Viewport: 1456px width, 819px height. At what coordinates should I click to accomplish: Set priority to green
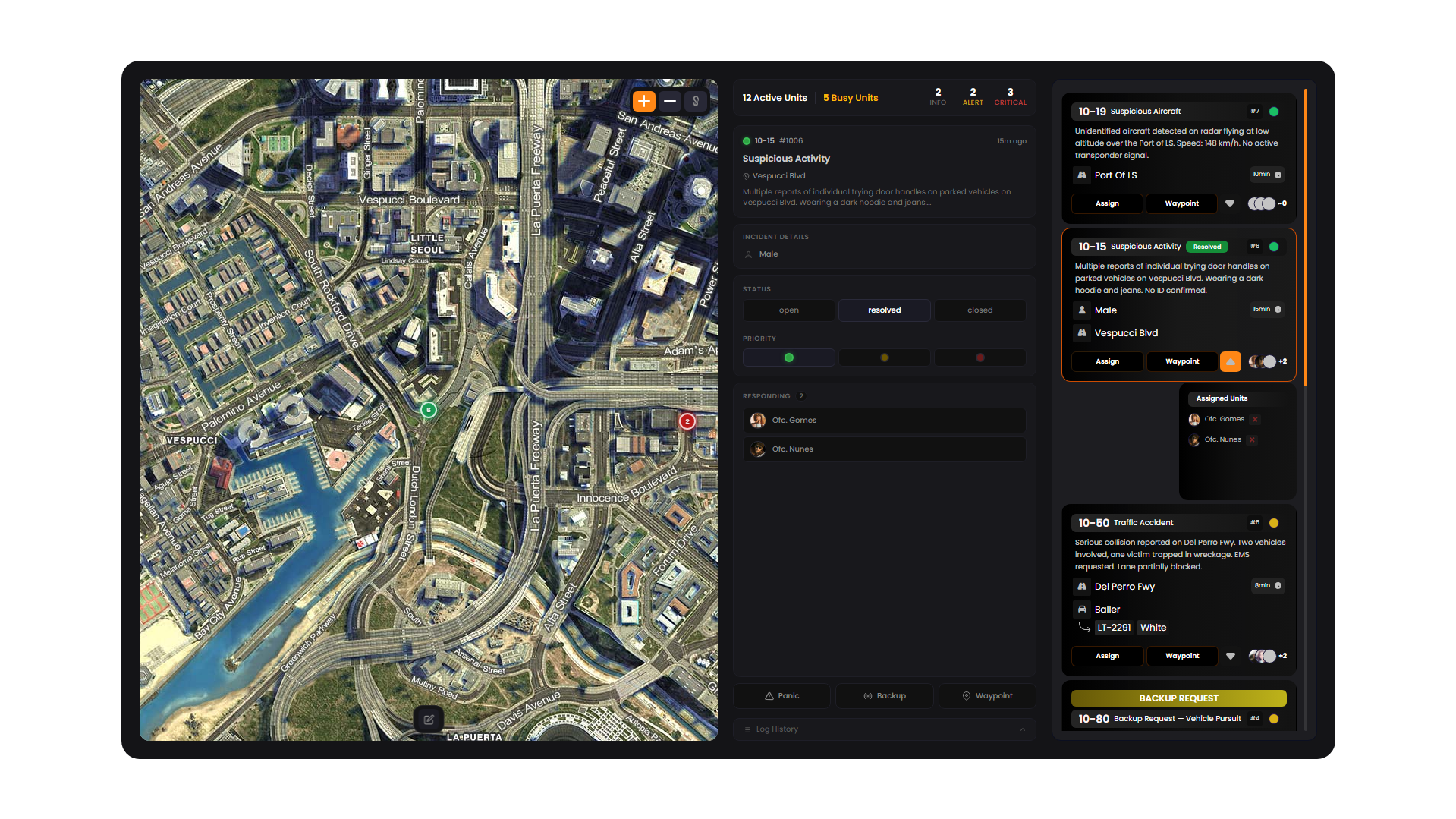789,358
